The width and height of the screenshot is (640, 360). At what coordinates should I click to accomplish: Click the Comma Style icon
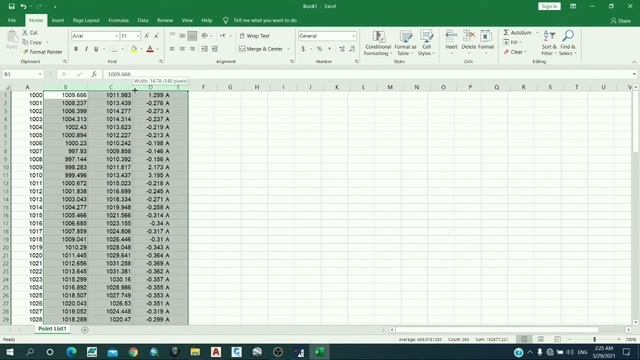tap(329, 49)
